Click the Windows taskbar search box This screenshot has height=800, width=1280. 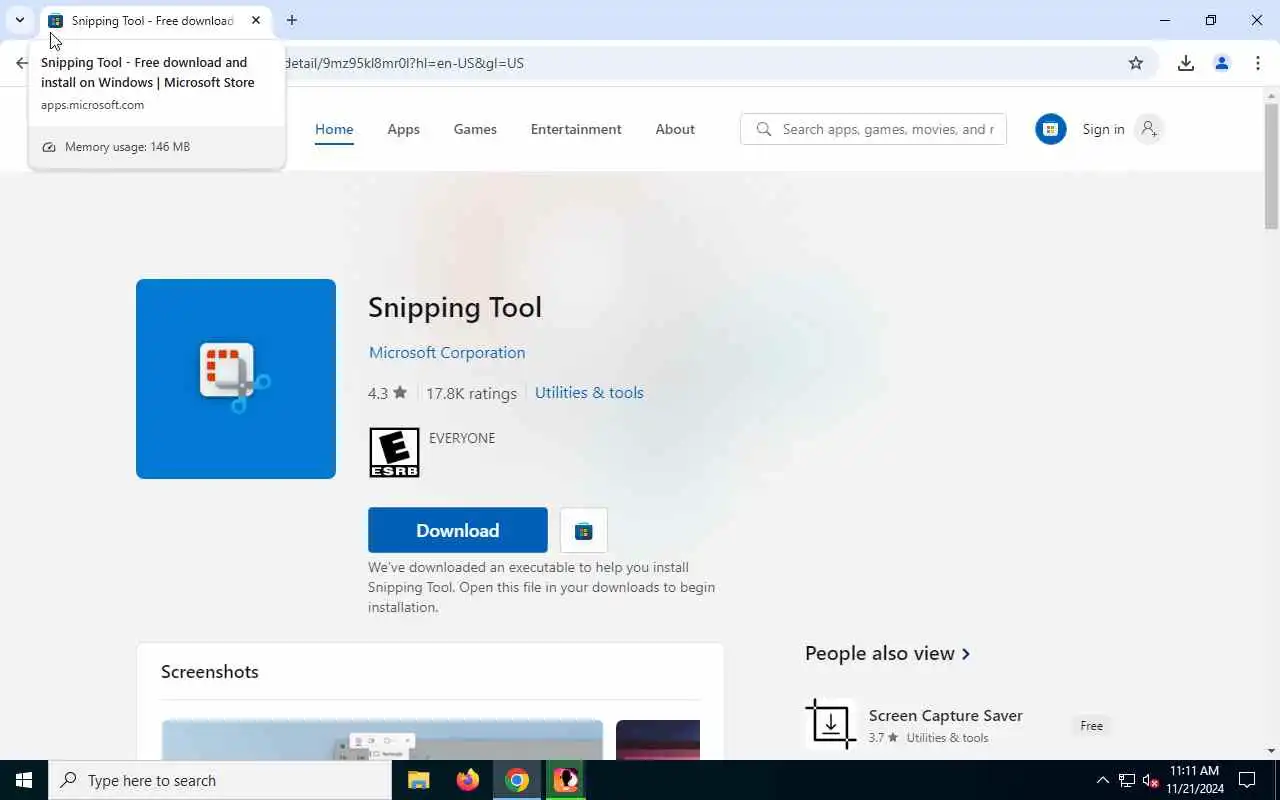220,780
